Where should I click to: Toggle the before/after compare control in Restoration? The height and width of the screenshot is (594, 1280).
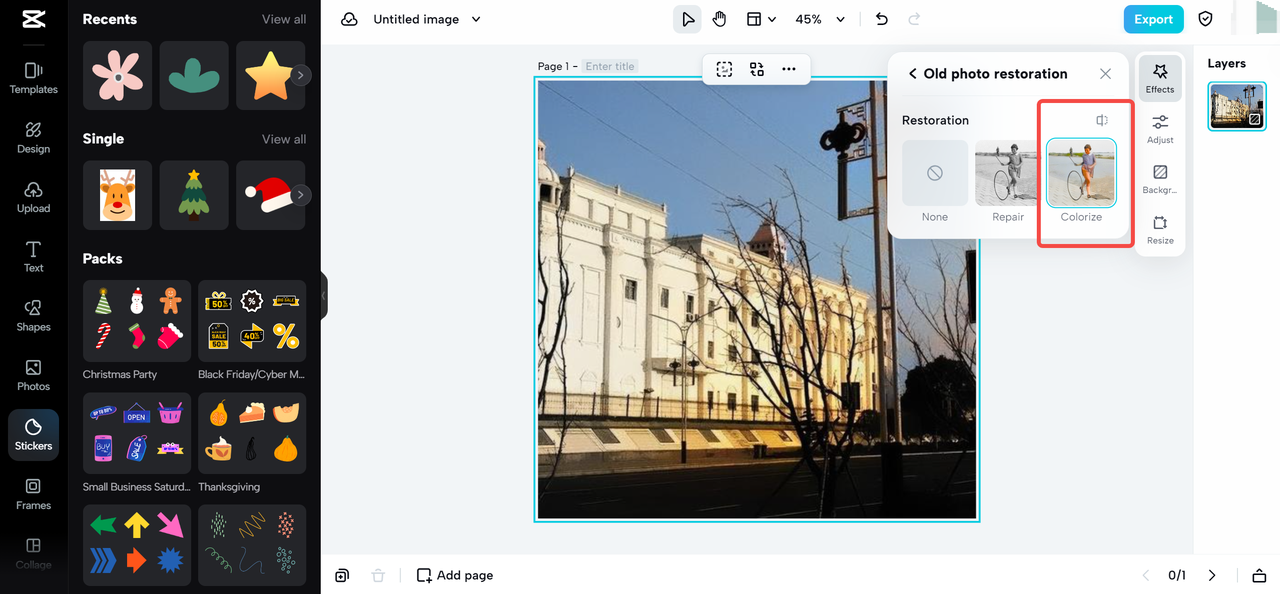pyautogui.click(x=1101, y=119)
